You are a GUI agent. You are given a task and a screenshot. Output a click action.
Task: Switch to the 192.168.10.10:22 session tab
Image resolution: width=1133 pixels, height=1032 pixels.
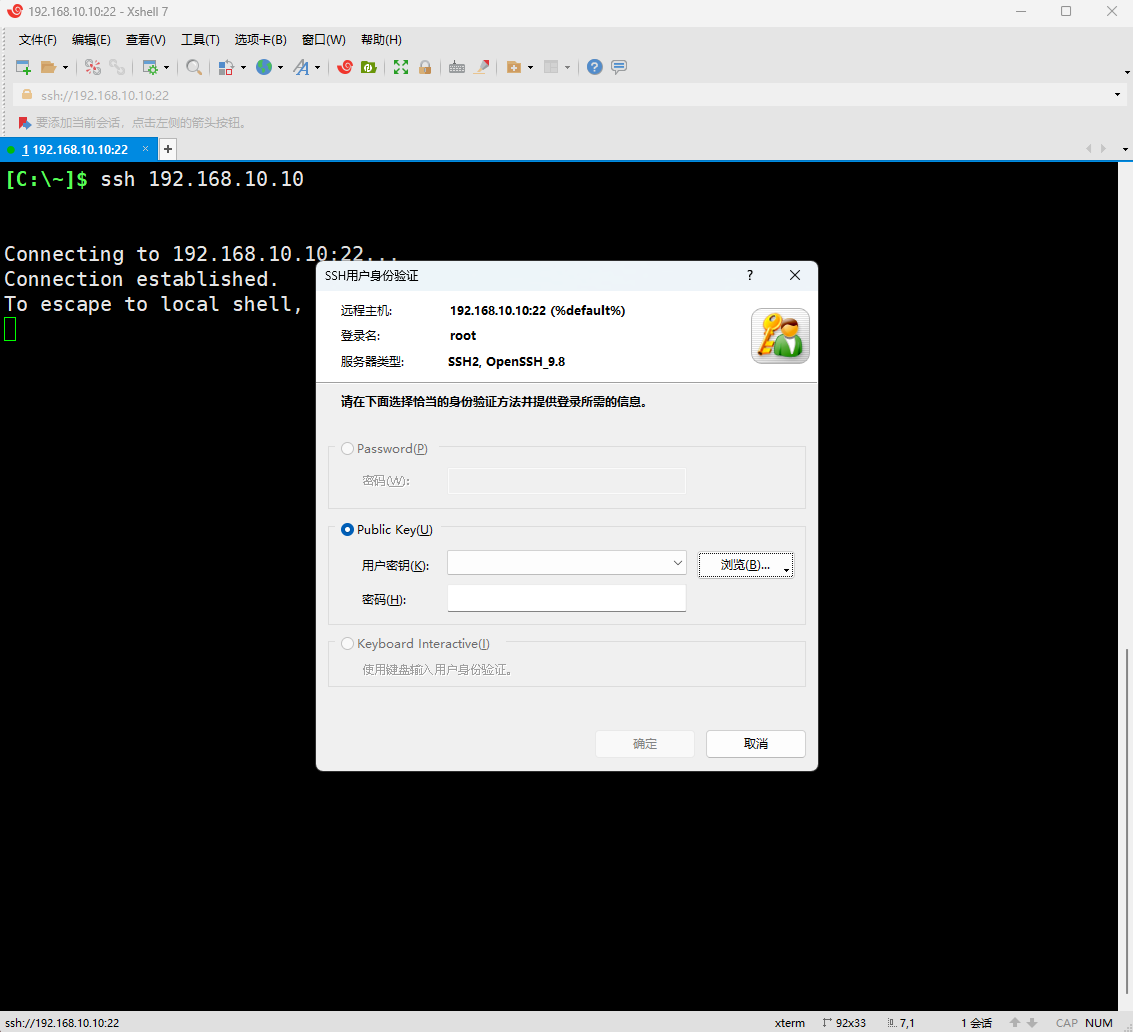[x=76, y=149]
